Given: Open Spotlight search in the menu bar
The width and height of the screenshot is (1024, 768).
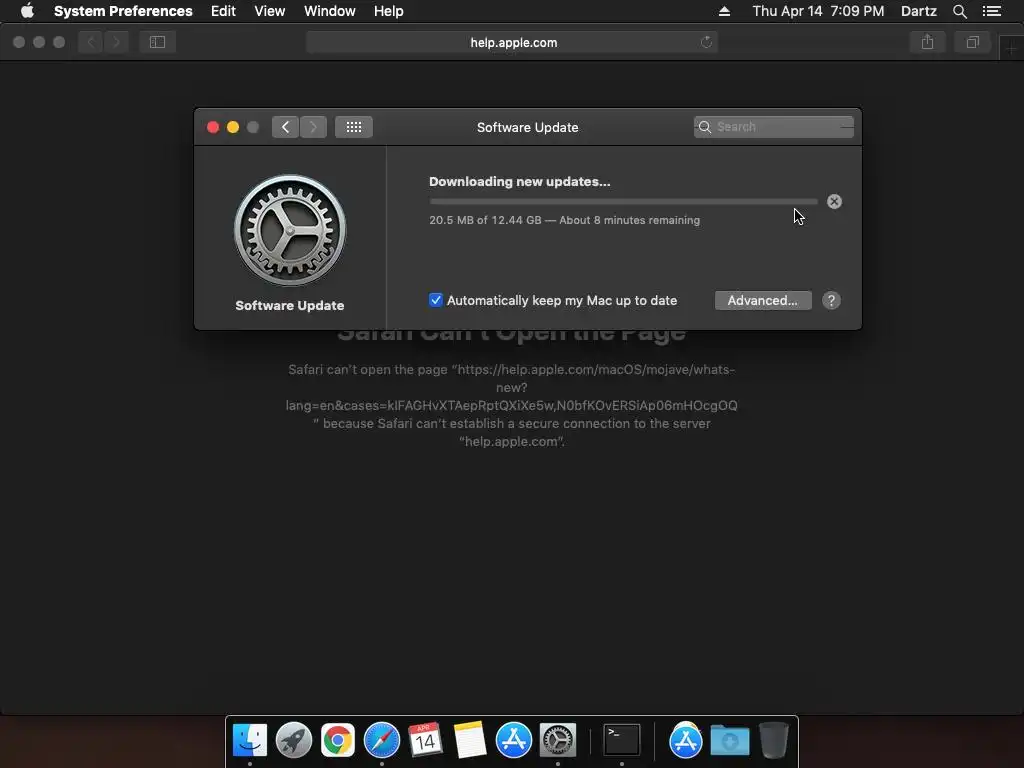Looking at the screenshot, I should point(959,11).
